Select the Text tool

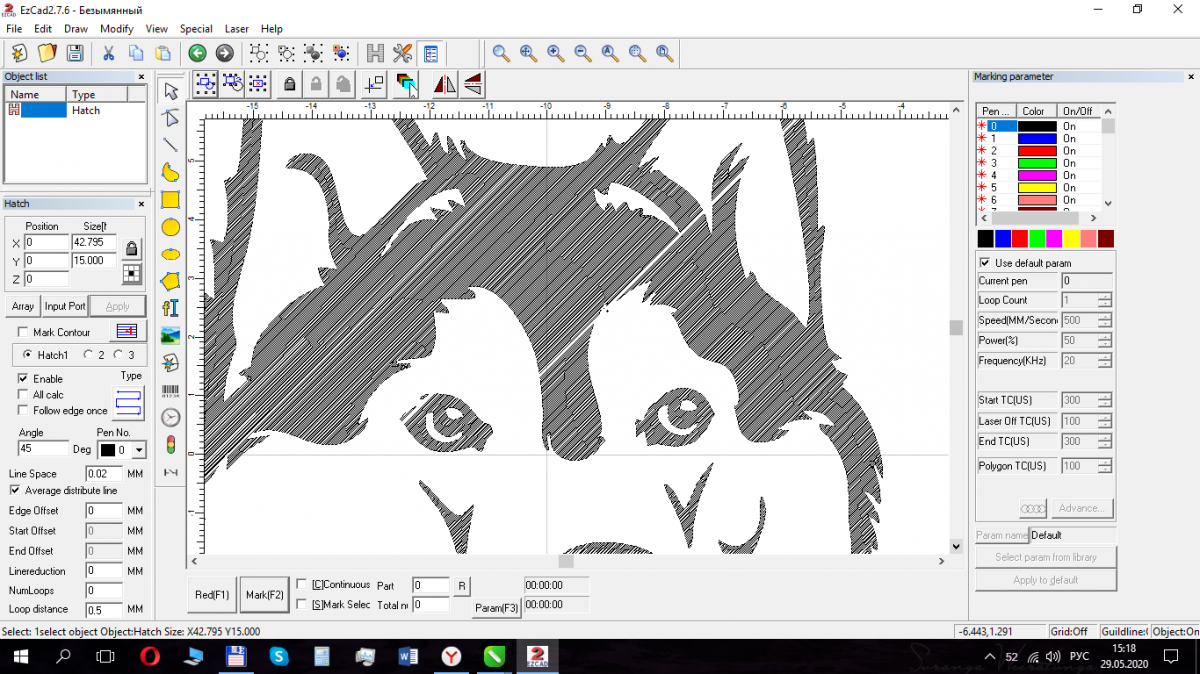[171, 308]
